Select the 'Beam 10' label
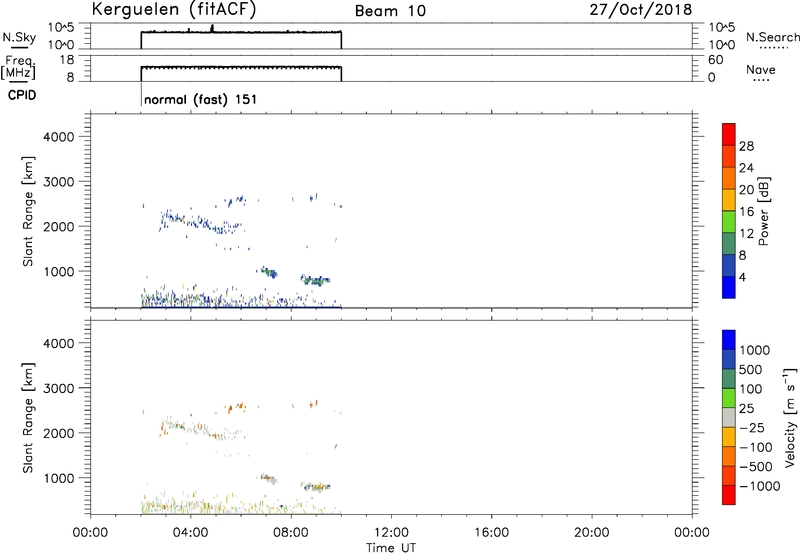The width and height of the screenshot is (800, 554). pos(390,11)
